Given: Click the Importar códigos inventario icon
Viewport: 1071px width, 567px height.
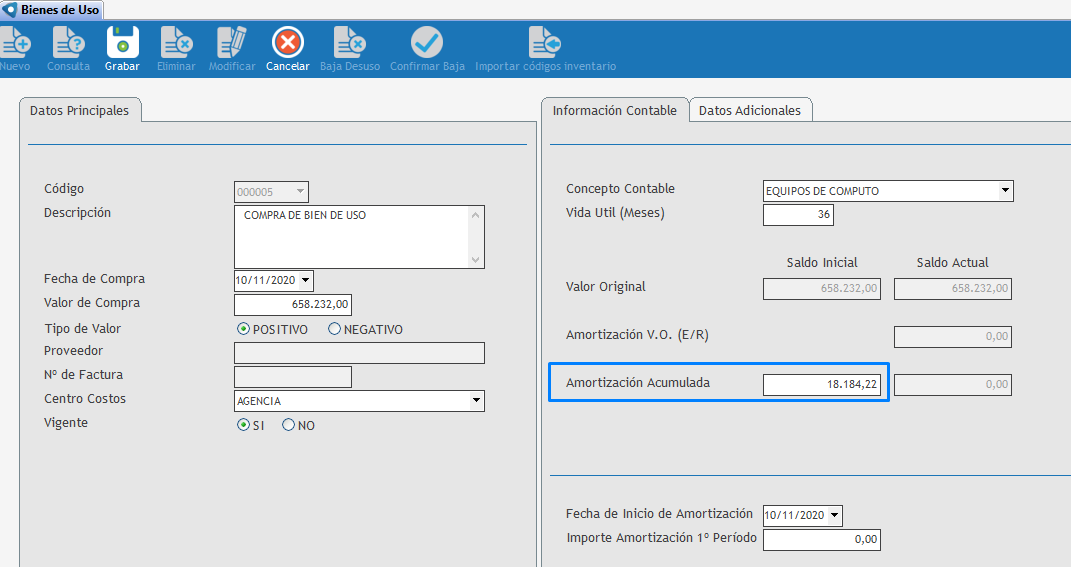Looking at the screenshot, I should 545,43.
